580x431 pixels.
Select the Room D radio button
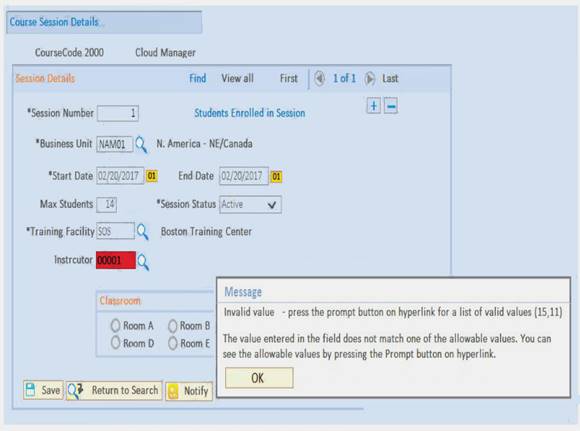pos(115,343)
